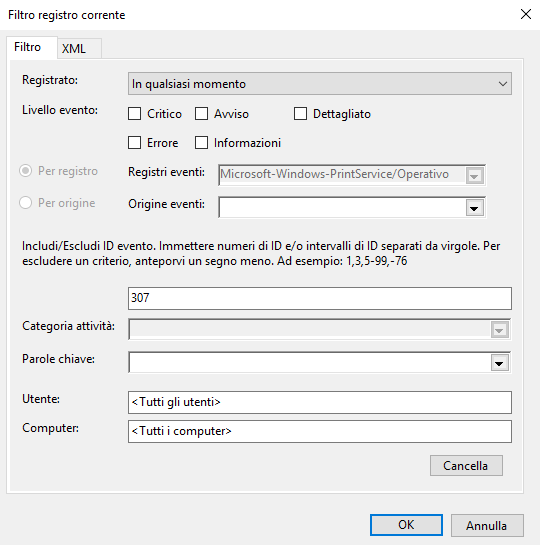This screenshot has height=545, width=540.
Task: Click the Cancella button
Action: tap(466, 465)
